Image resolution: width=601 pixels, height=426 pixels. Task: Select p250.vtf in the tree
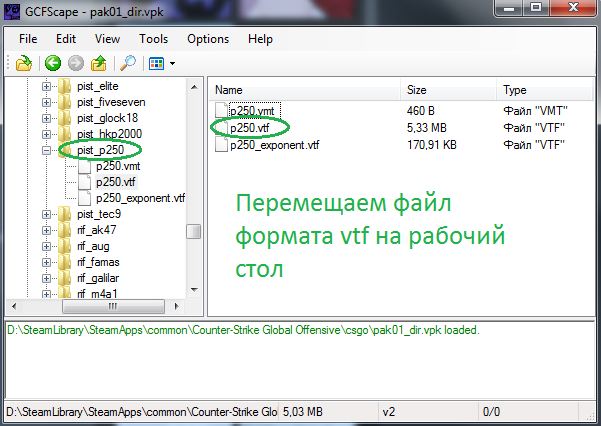click(x=116, y=182)
